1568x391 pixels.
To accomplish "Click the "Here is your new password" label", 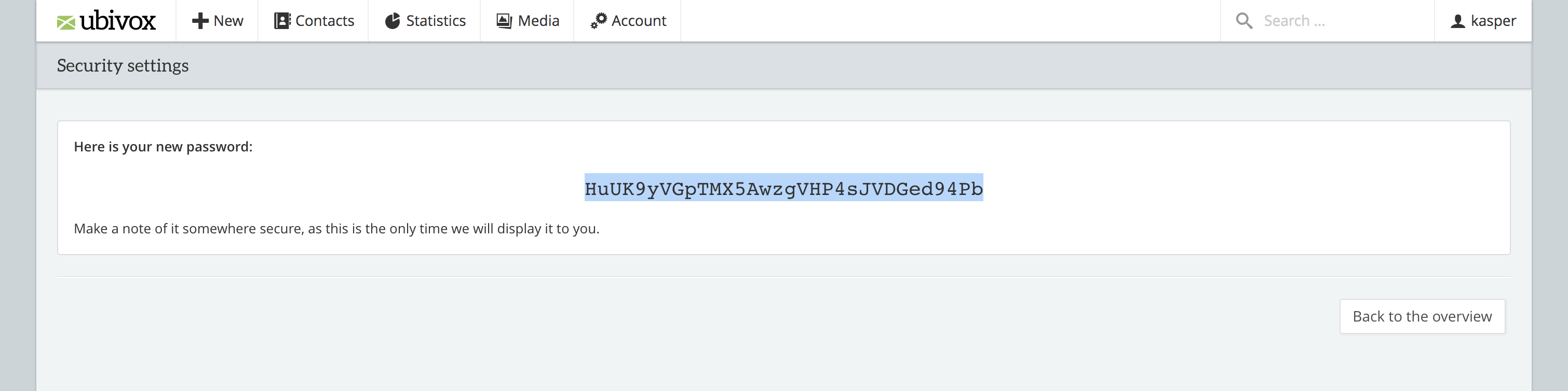I will (163, 147).
